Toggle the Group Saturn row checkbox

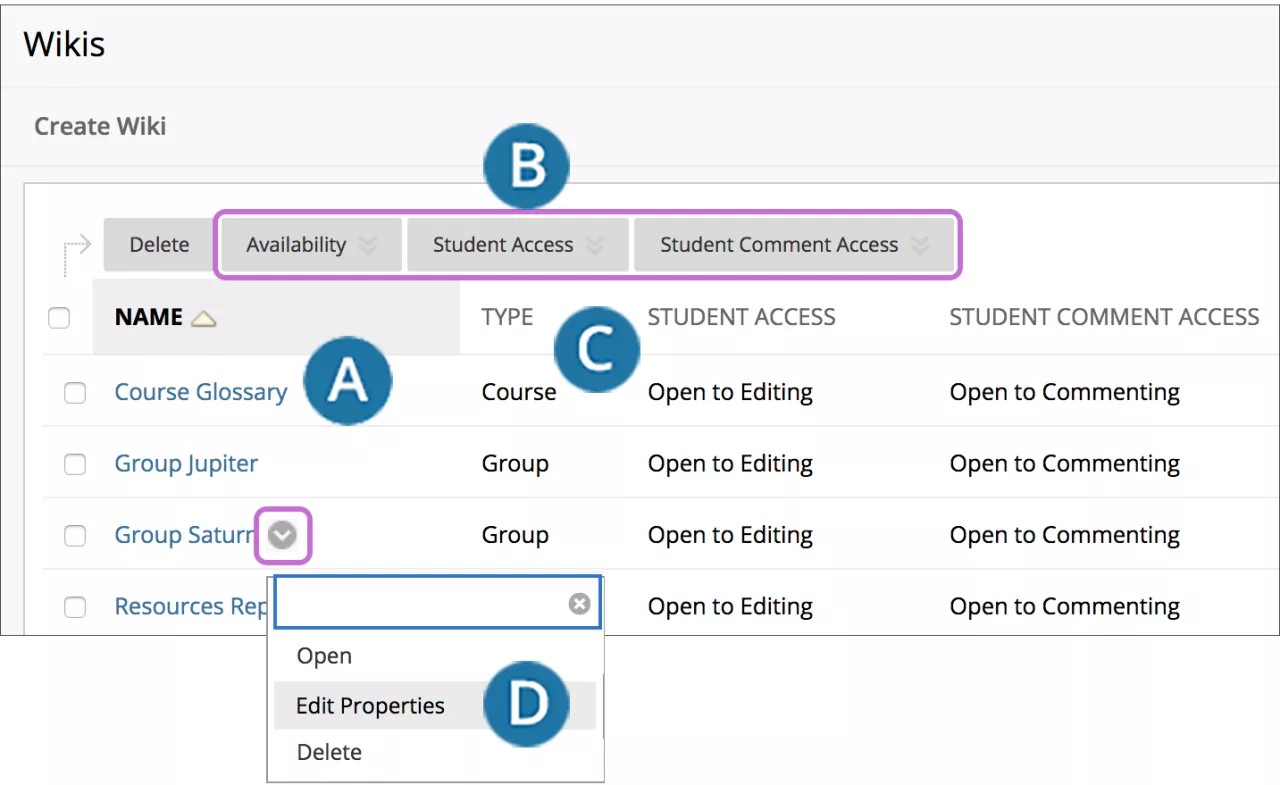[x=75, y=536]
